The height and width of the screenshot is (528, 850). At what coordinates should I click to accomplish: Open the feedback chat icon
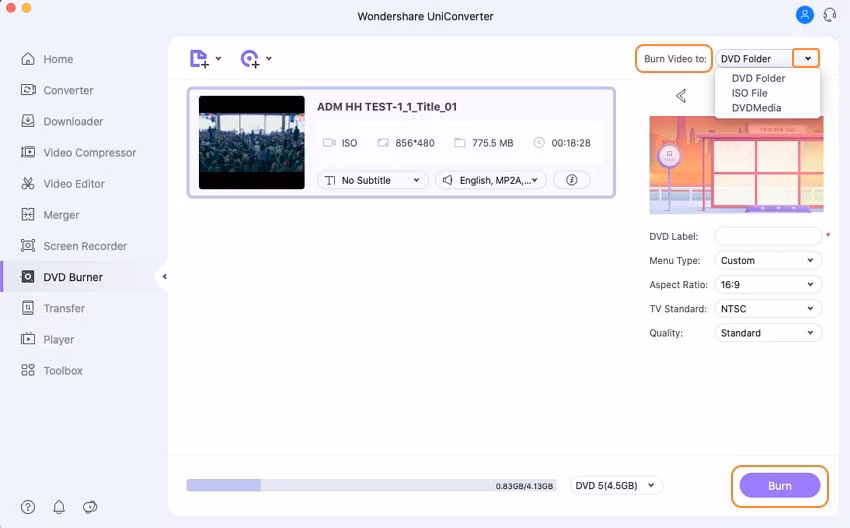(x=90, y=507)
